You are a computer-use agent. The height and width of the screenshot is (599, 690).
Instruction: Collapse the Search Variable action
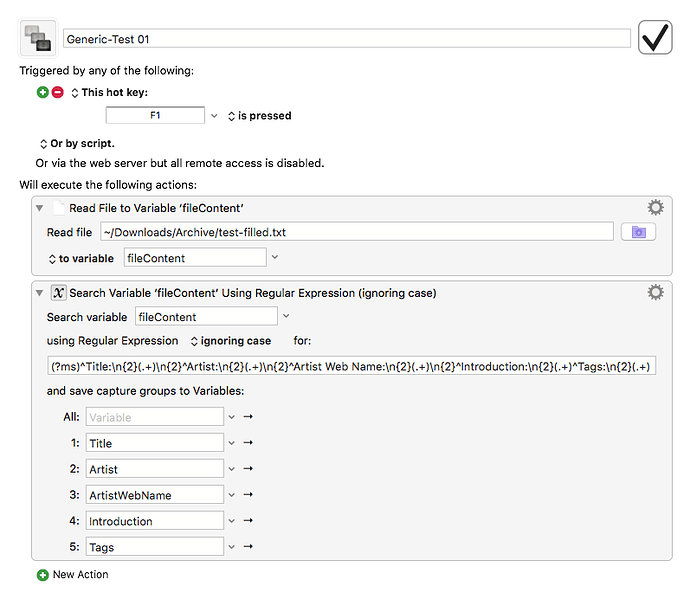click(40, 293)
